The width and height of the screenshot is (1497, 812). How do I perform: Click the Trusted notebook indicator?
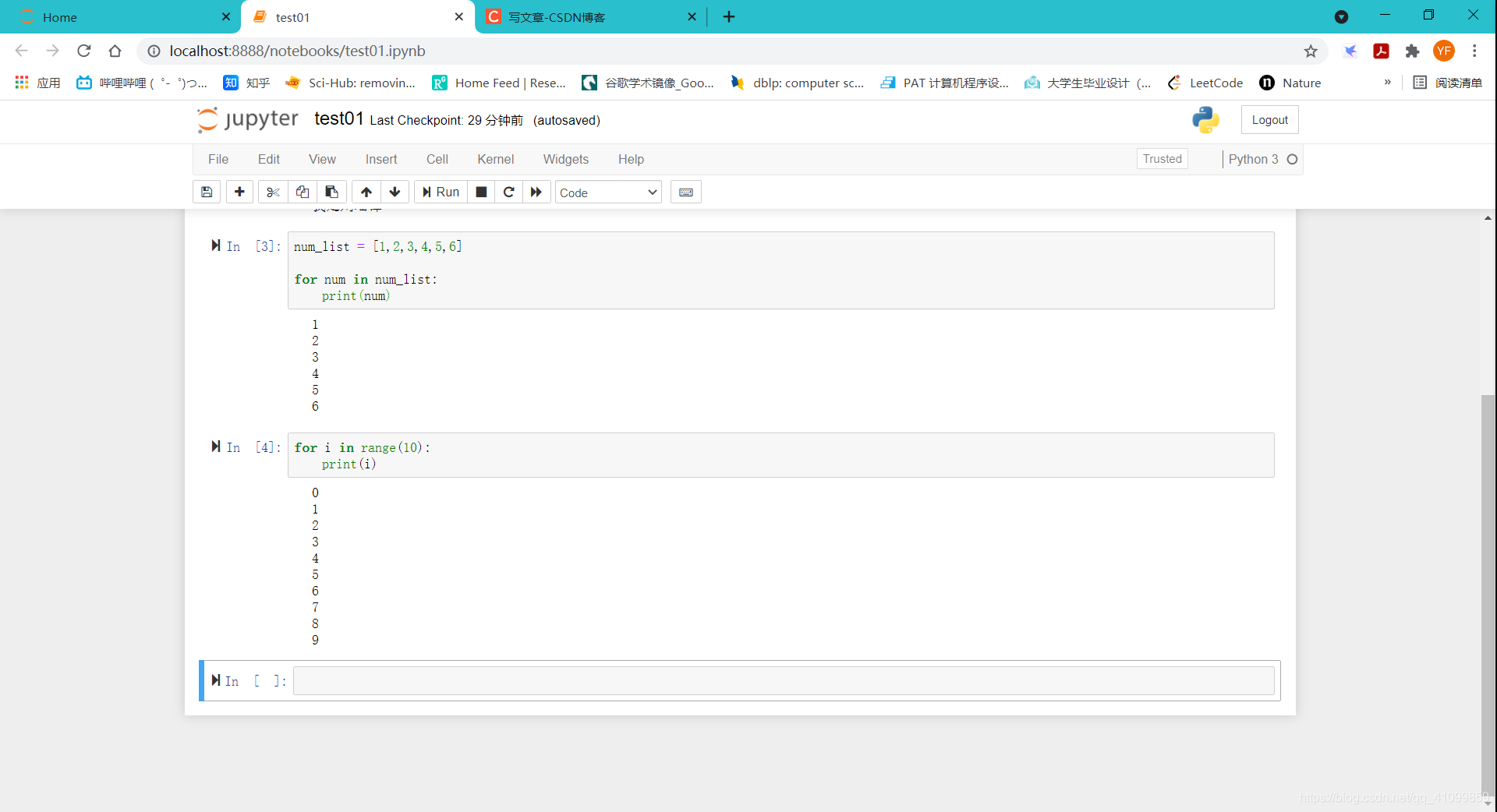coord(1163,159)
